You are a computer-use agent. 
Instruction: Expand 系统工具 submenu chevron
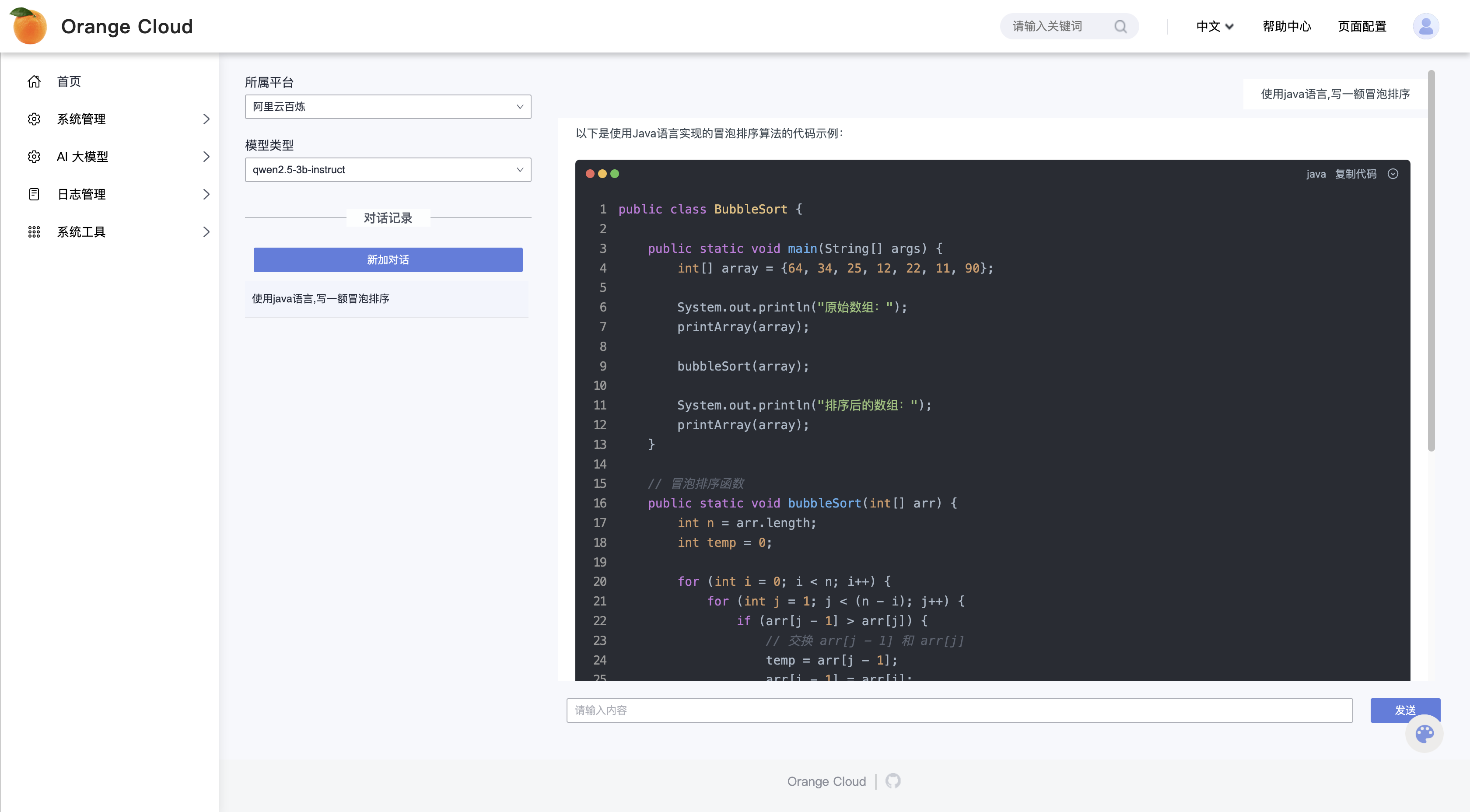point(206,232)
